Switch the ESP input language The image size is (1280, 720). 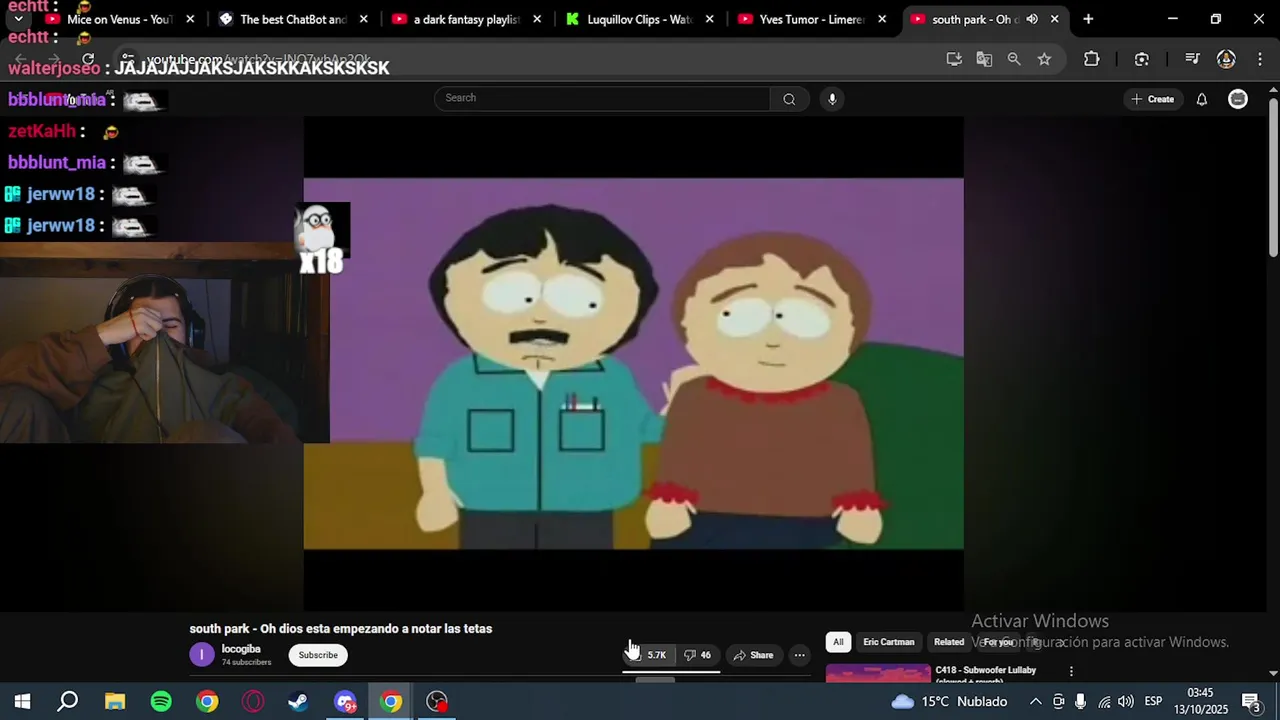pos(1153,702)
